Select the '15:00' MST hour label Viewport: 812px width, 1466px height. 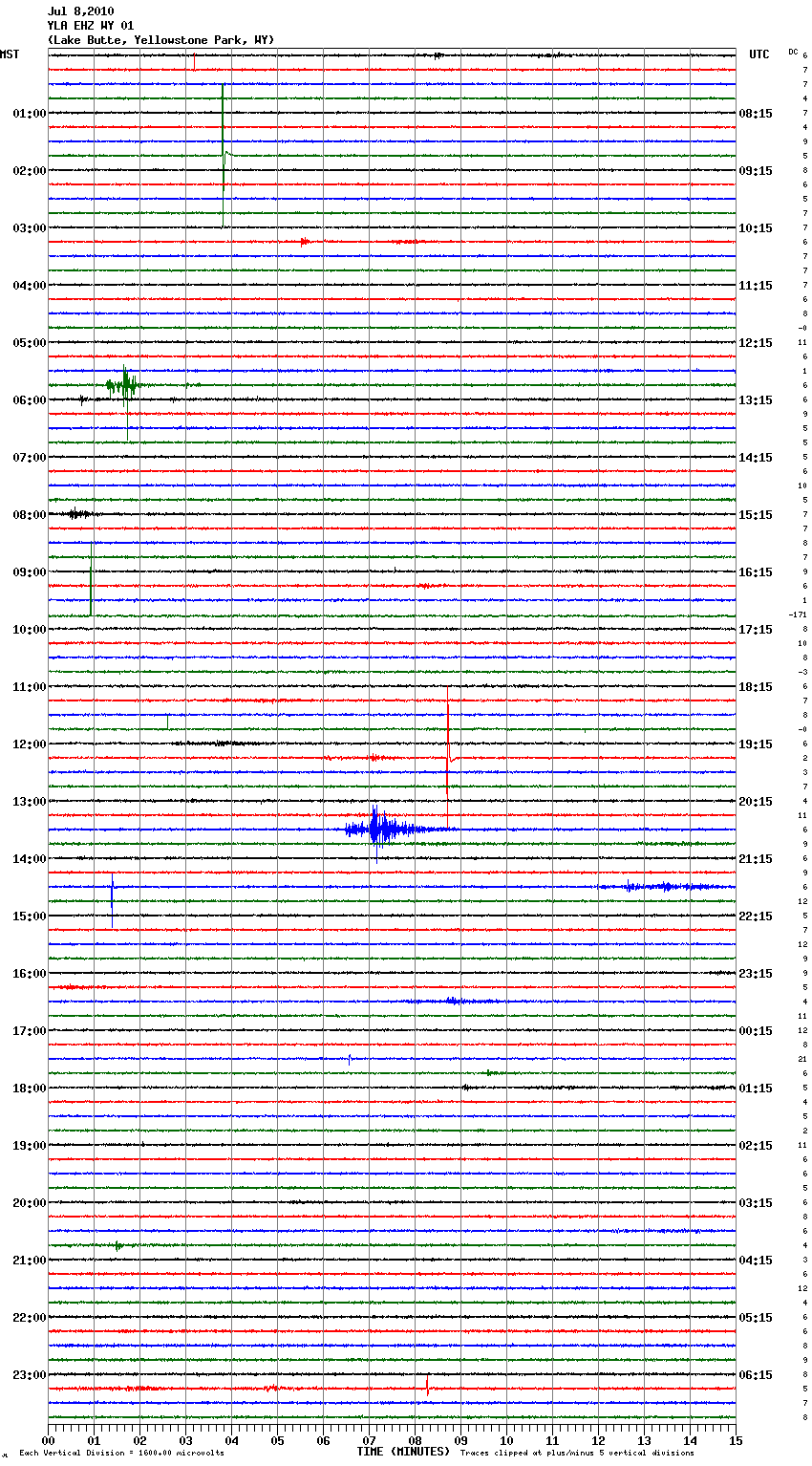[x=29, y=916]
